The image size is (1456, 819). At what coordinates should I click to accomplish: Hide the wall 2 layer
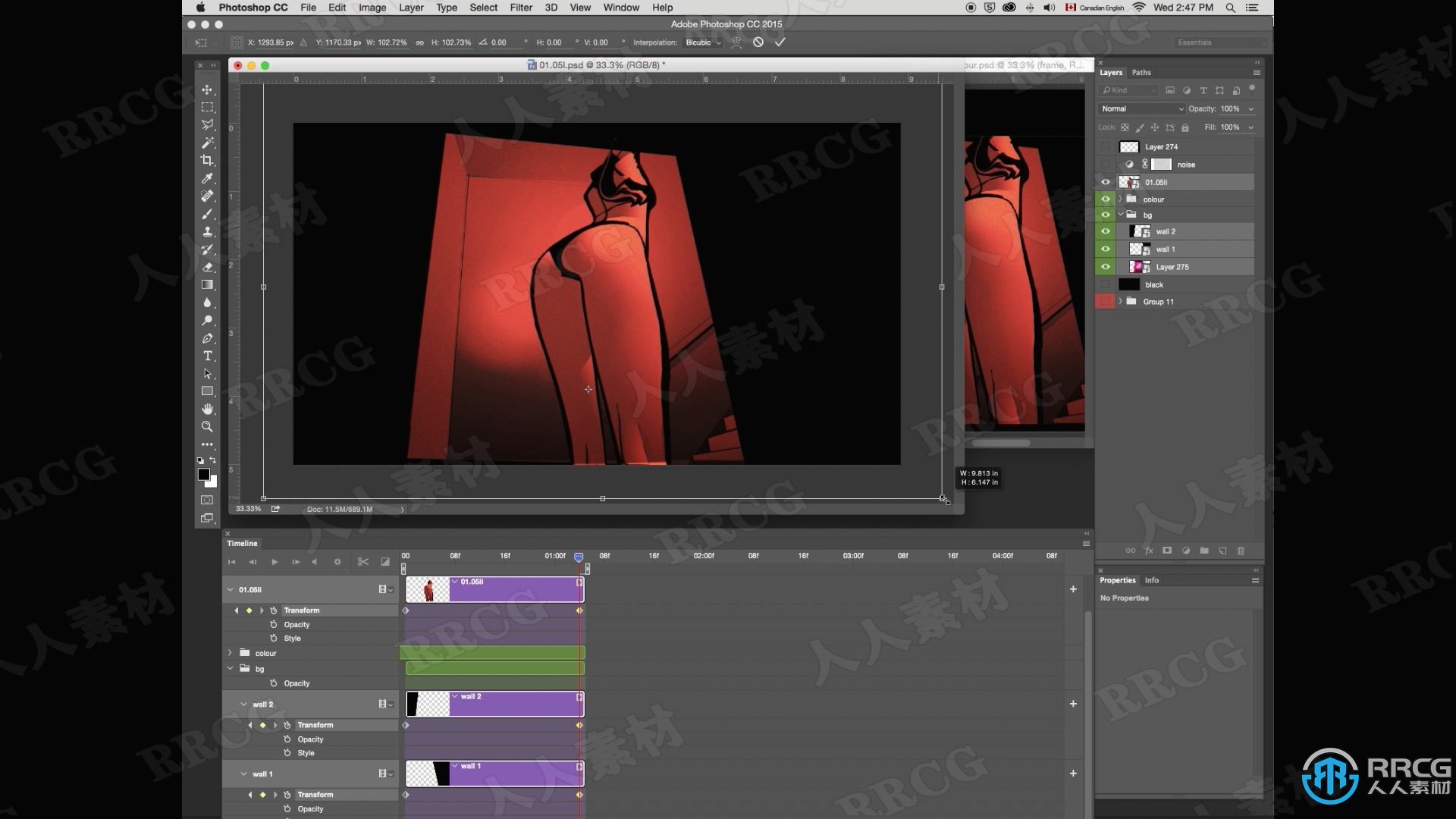1105,231
